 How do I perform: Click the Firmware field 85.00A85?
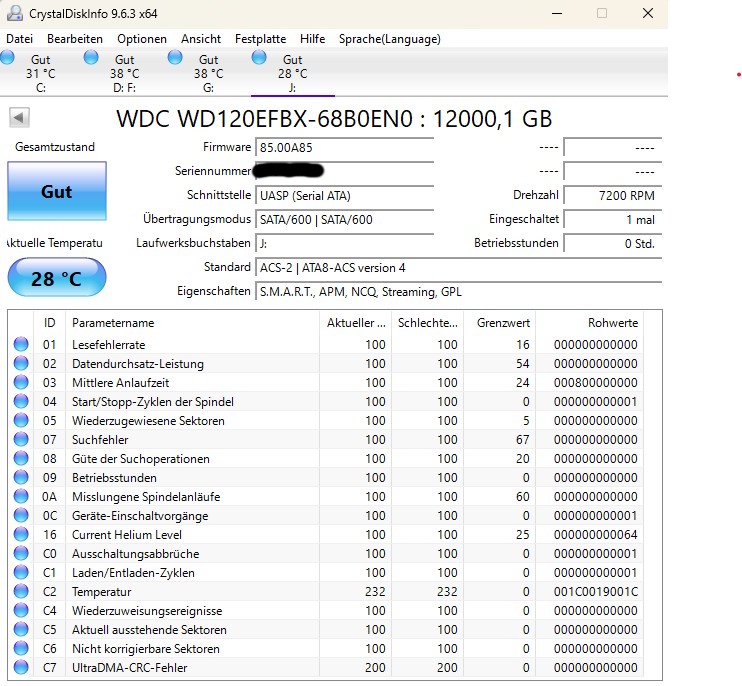[x=344, y=147]
